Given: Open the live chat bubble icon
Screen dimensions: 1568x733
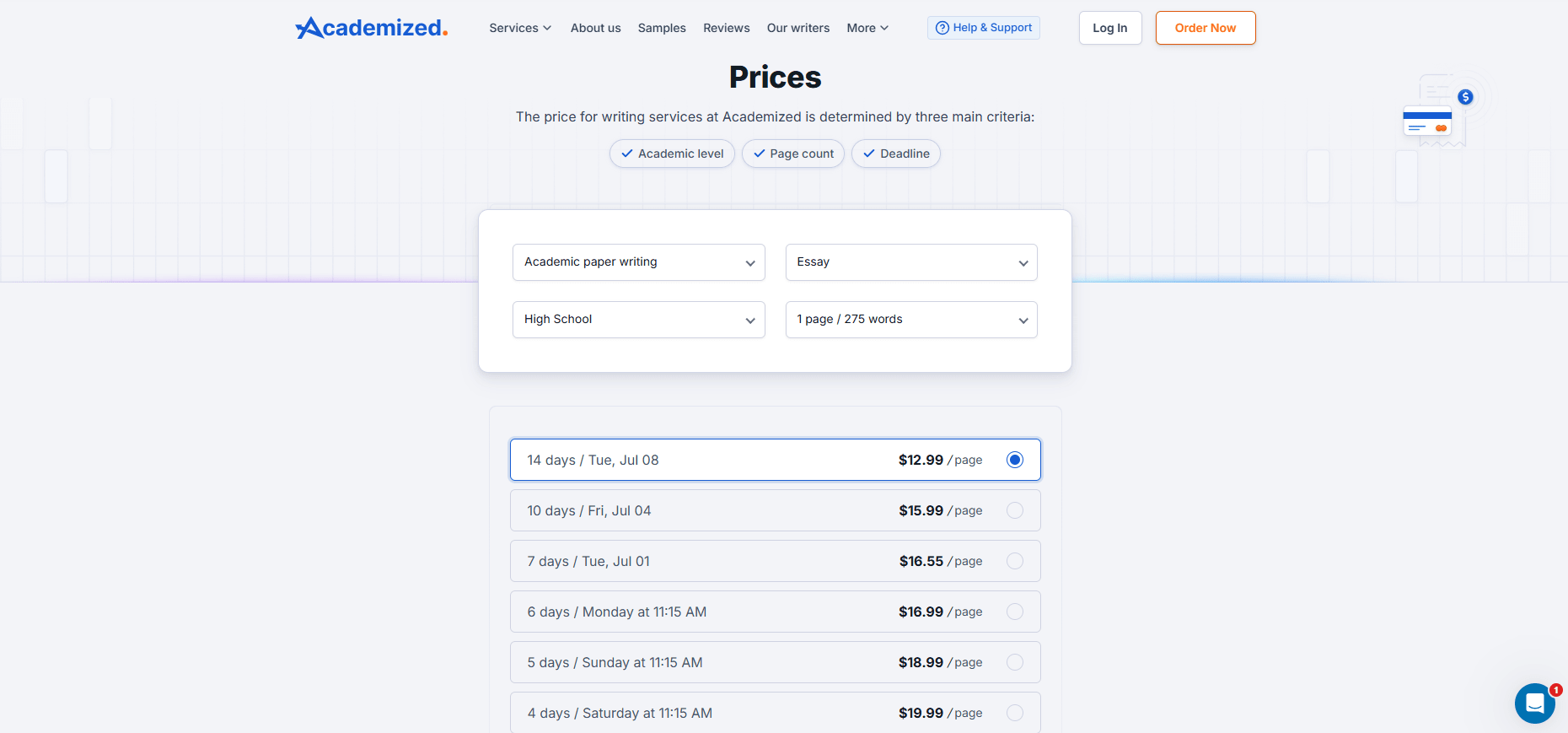Looking at the screenshot, I should click(x=1534, y=703).
